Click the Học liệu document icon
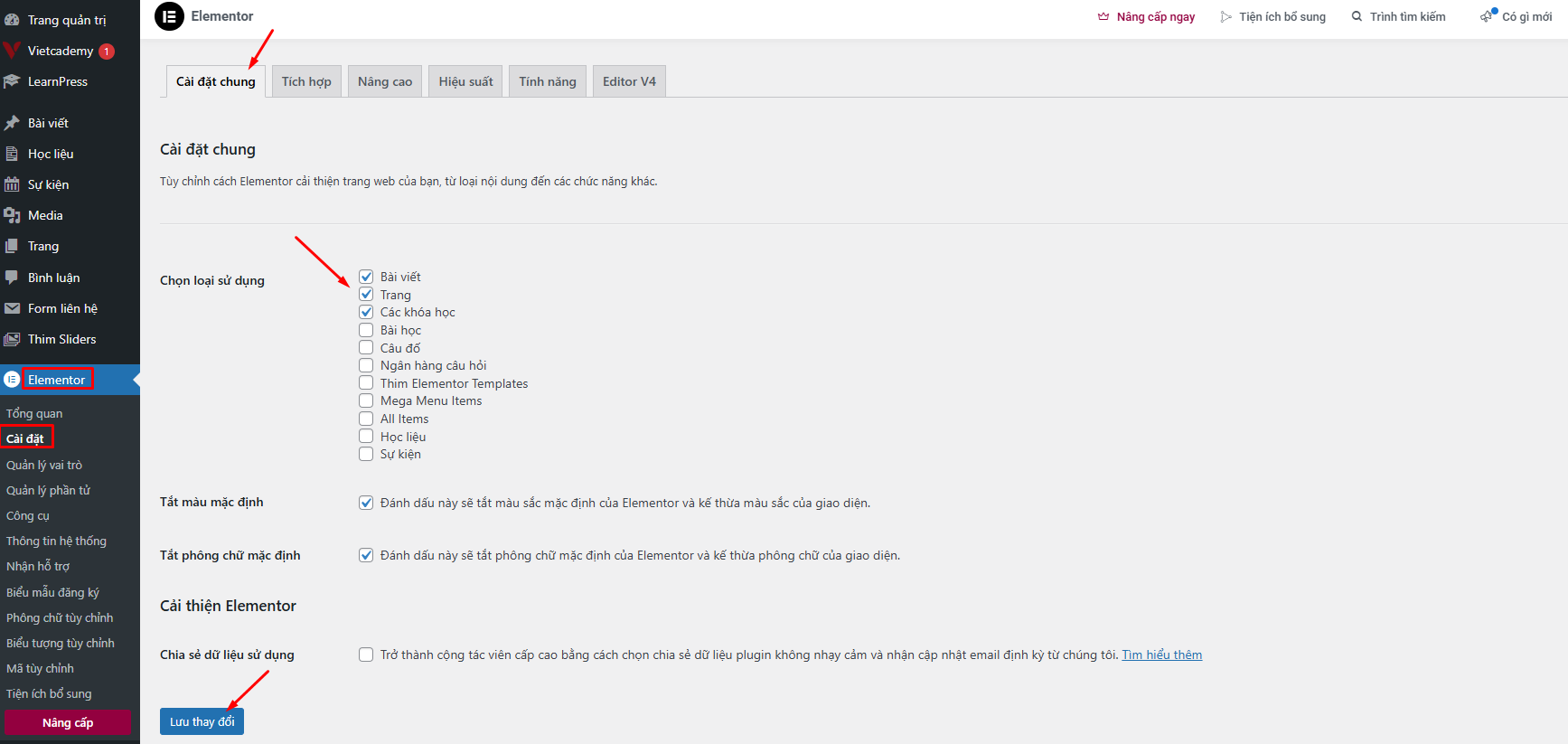The image size is (1568, 744). (12, 154)
